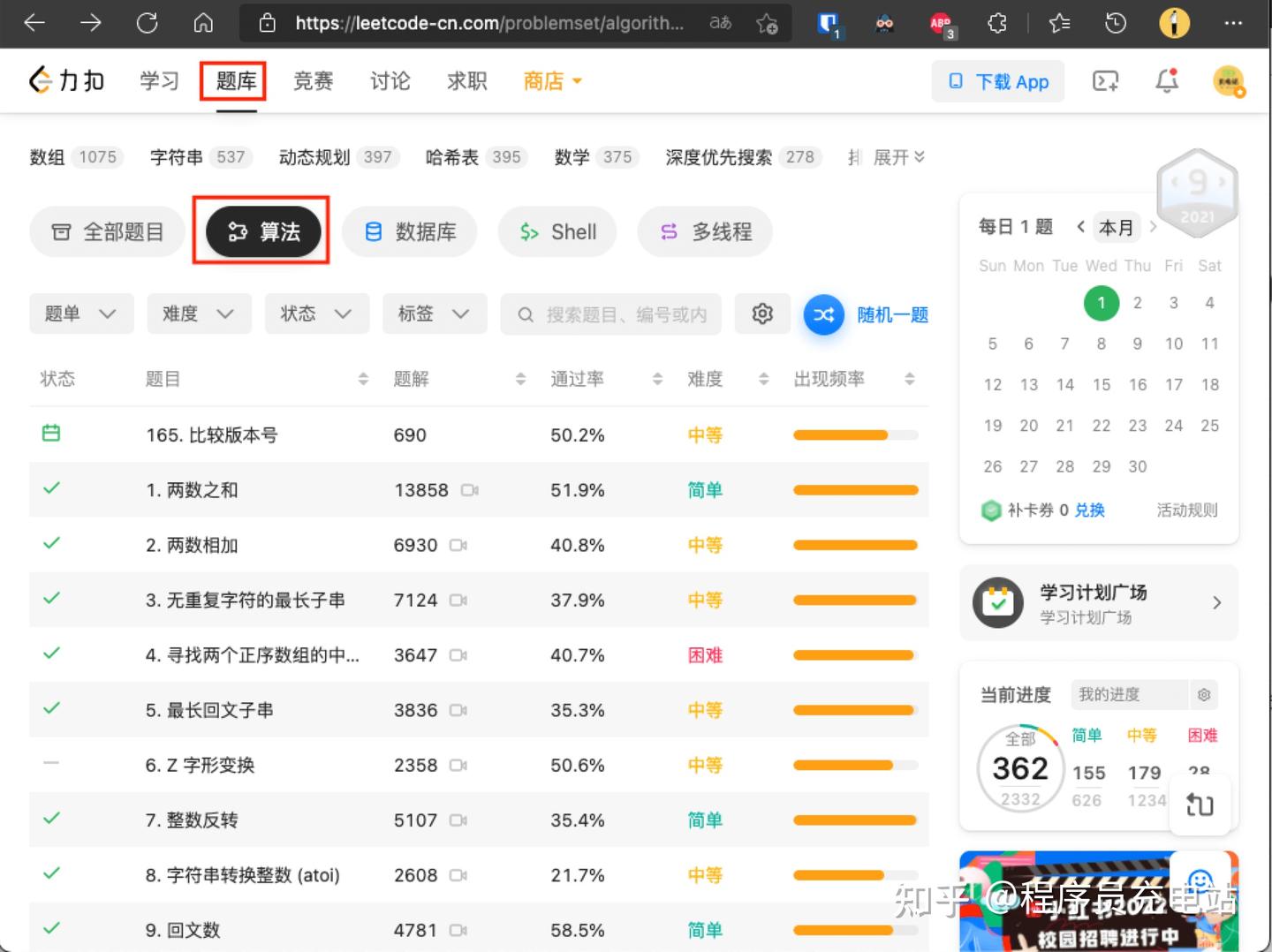The image size is (1272, 952).
Task: Switch to the 竞赛 contests tab
Action: [x=313, y=80]
